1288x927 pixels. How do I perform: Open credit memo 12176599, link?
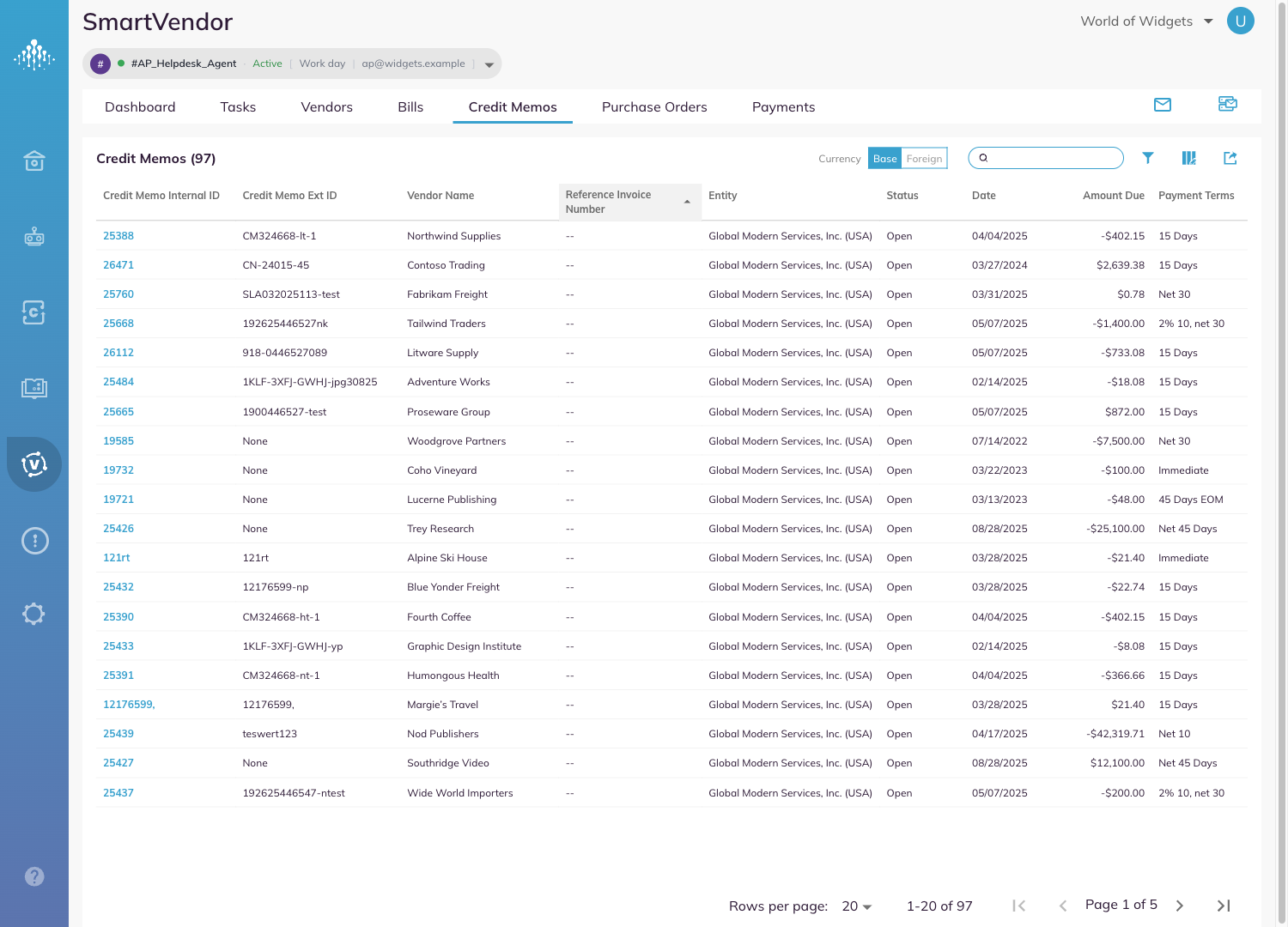pos(129,705)
